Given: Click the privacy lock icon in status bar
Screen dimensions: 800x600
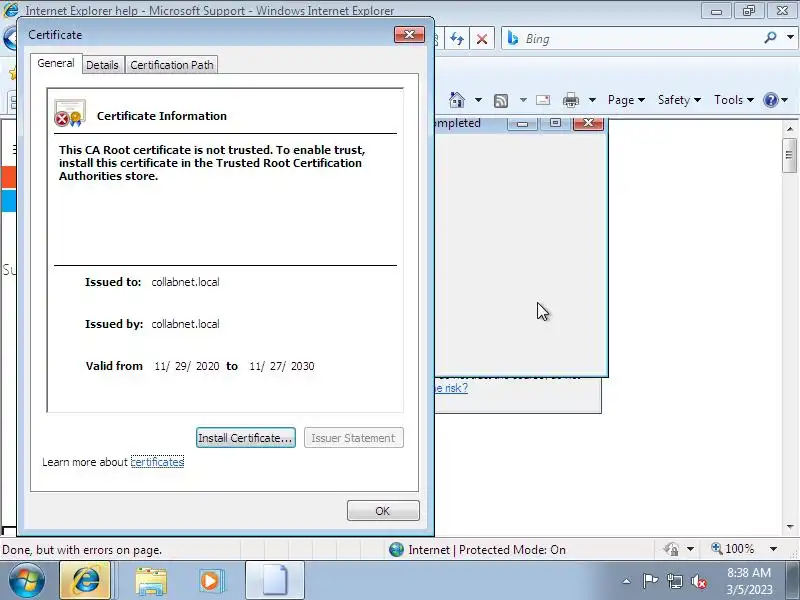Looking at the screenshot, I should click(671, 549).
